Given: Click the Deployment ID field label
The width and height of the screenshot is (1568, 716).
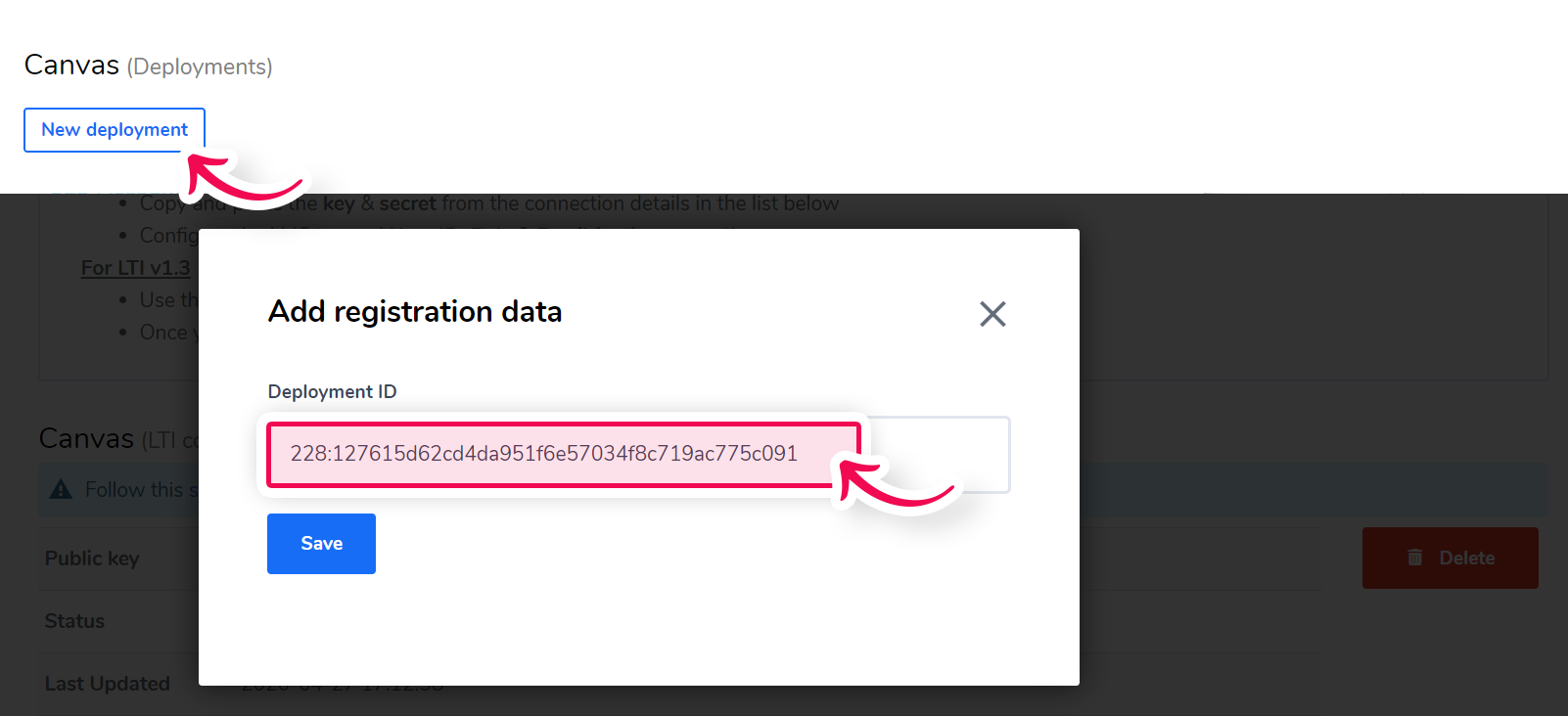Looking at the screenshot, I should [332, 391].
